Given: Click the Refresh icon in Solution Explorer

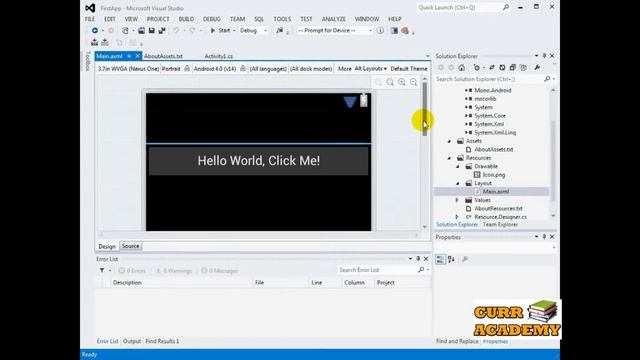Looking at the screenshot, I should pyautogui.click(x=502, y=68).
